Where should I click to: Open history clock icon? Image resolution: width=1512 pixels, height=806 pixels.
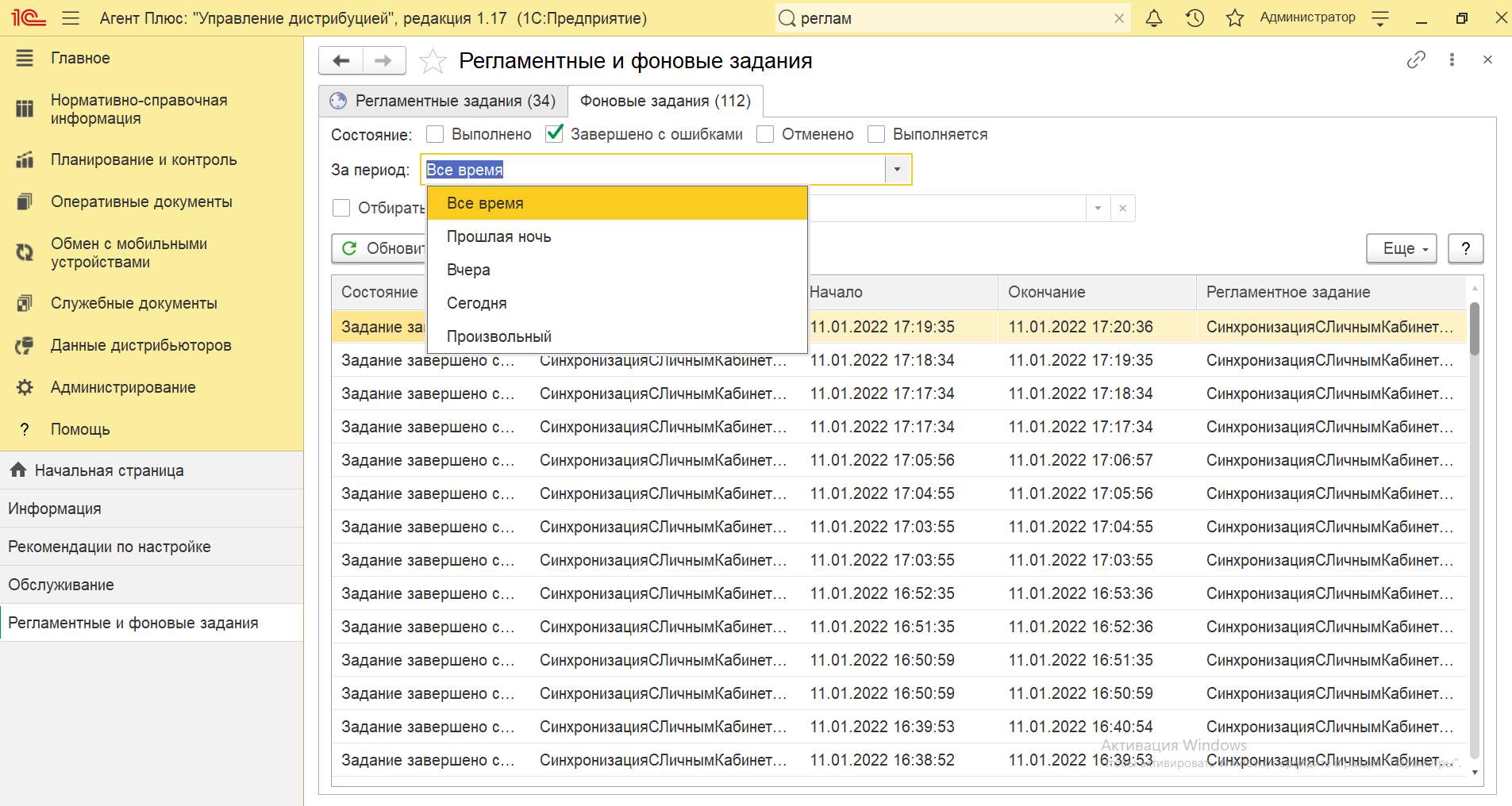1195,17
